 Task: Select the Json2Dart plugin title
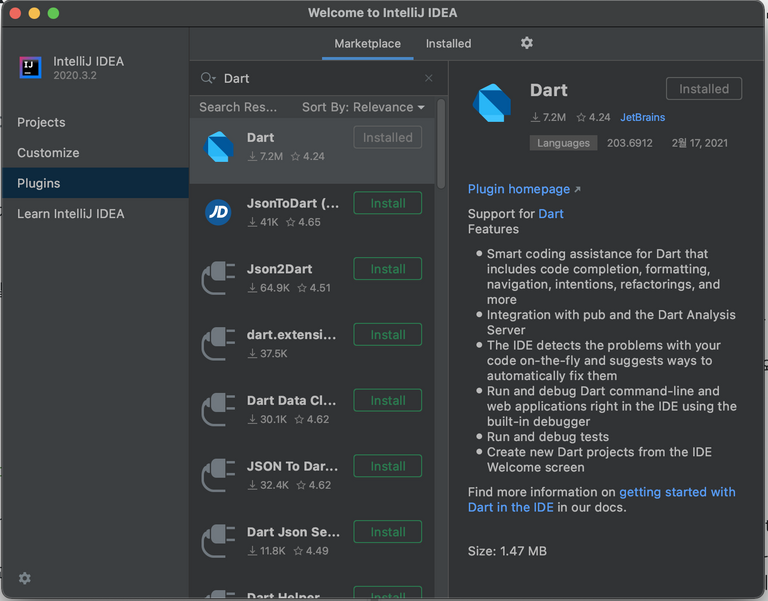[x=279, y=269]
